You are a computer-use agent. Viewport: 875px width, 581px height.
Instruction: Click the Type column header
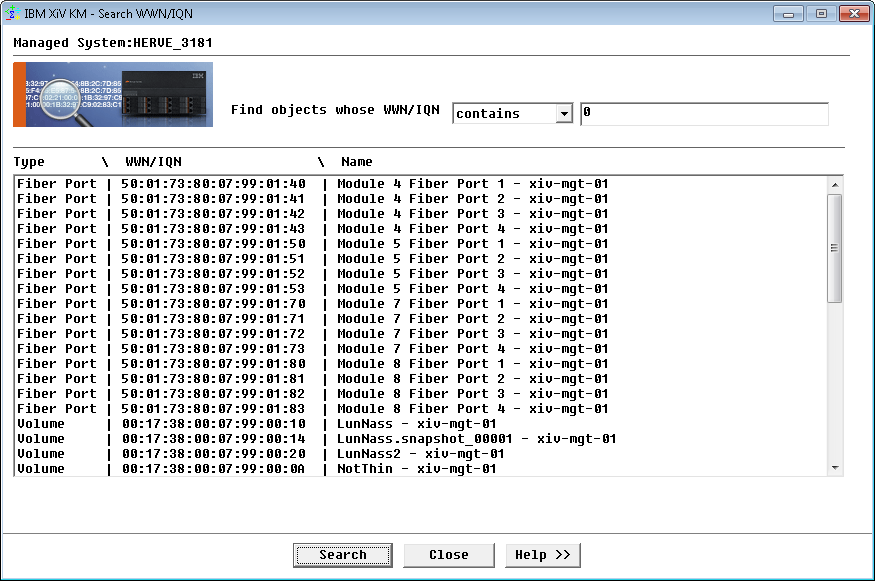tap(29, 162)
